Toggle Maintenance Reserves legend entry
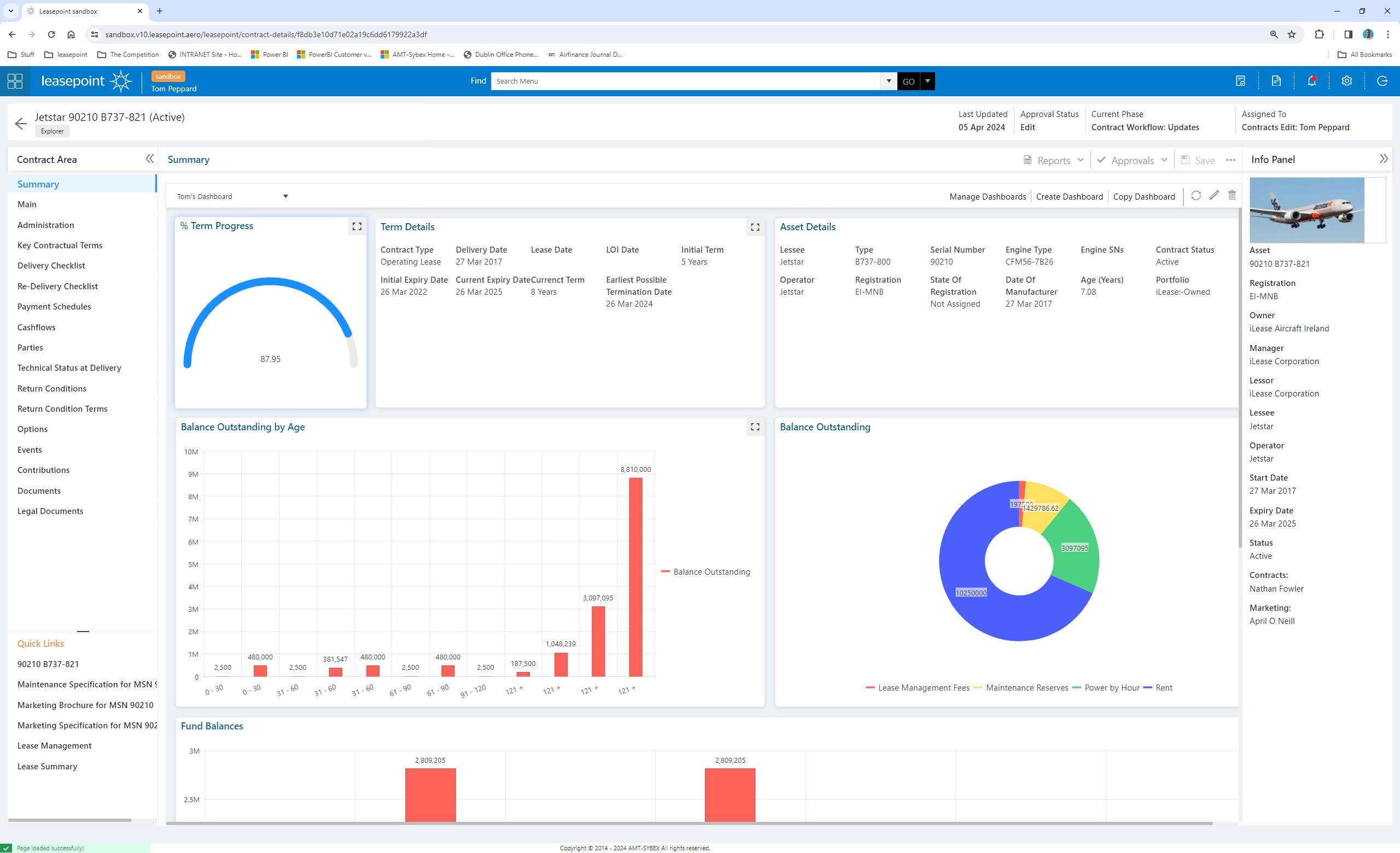The image size is (1400, 853). [1021, 688]
